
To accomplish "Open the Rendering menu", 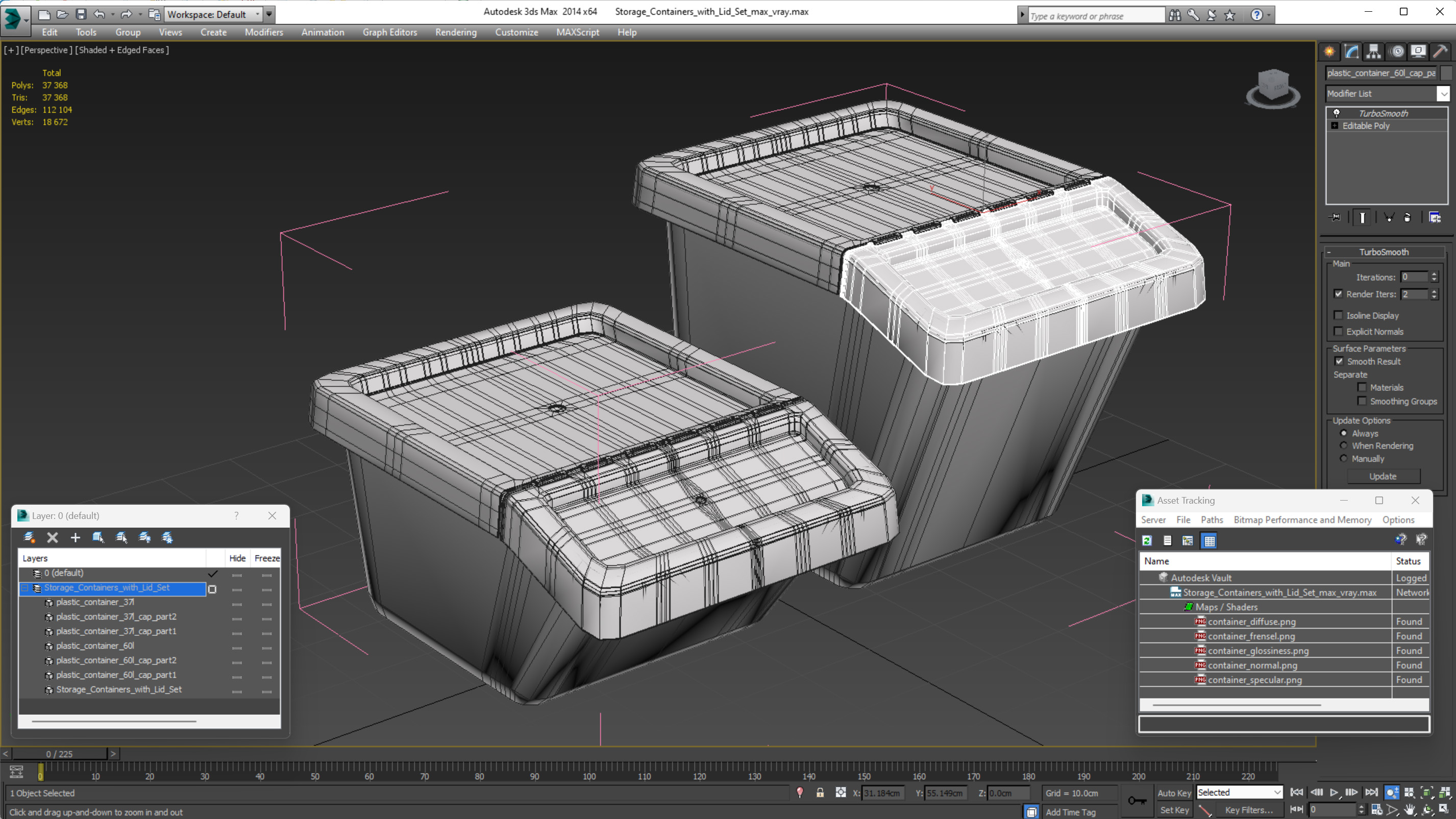I will click(x=456, y=32).
